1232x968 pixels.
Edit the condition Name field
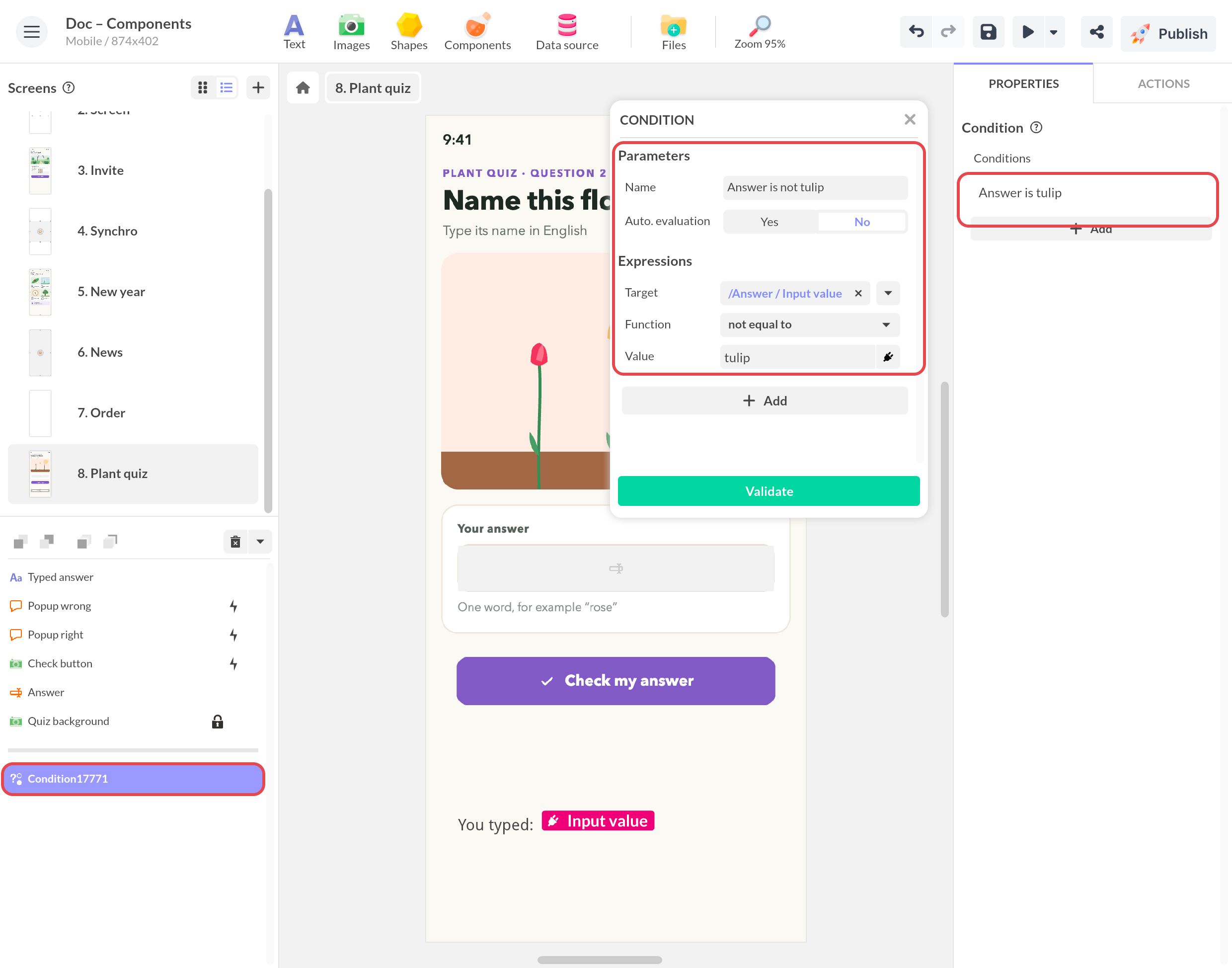[x=815, y=187]
